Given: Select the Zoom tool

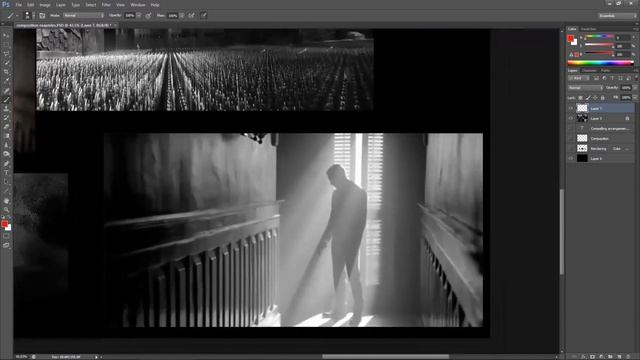Looking at the screenshot, I should coord(6,209).
